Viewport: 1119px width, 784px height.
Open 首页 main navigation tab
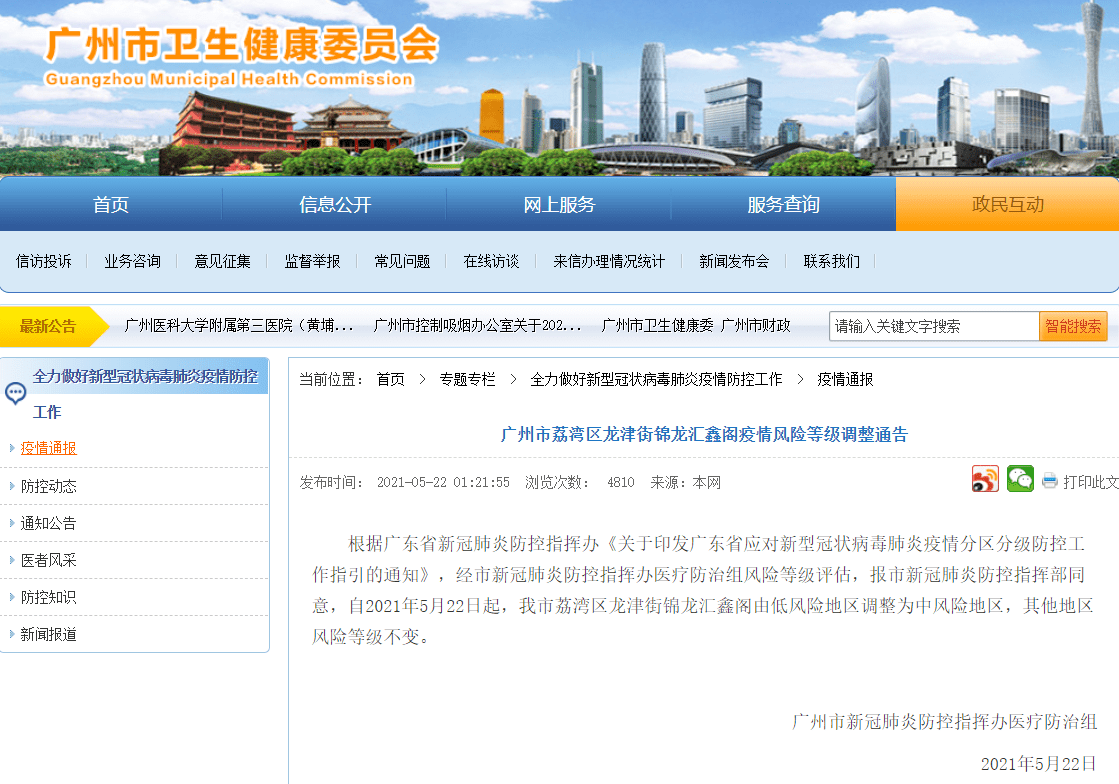(111, 205)
